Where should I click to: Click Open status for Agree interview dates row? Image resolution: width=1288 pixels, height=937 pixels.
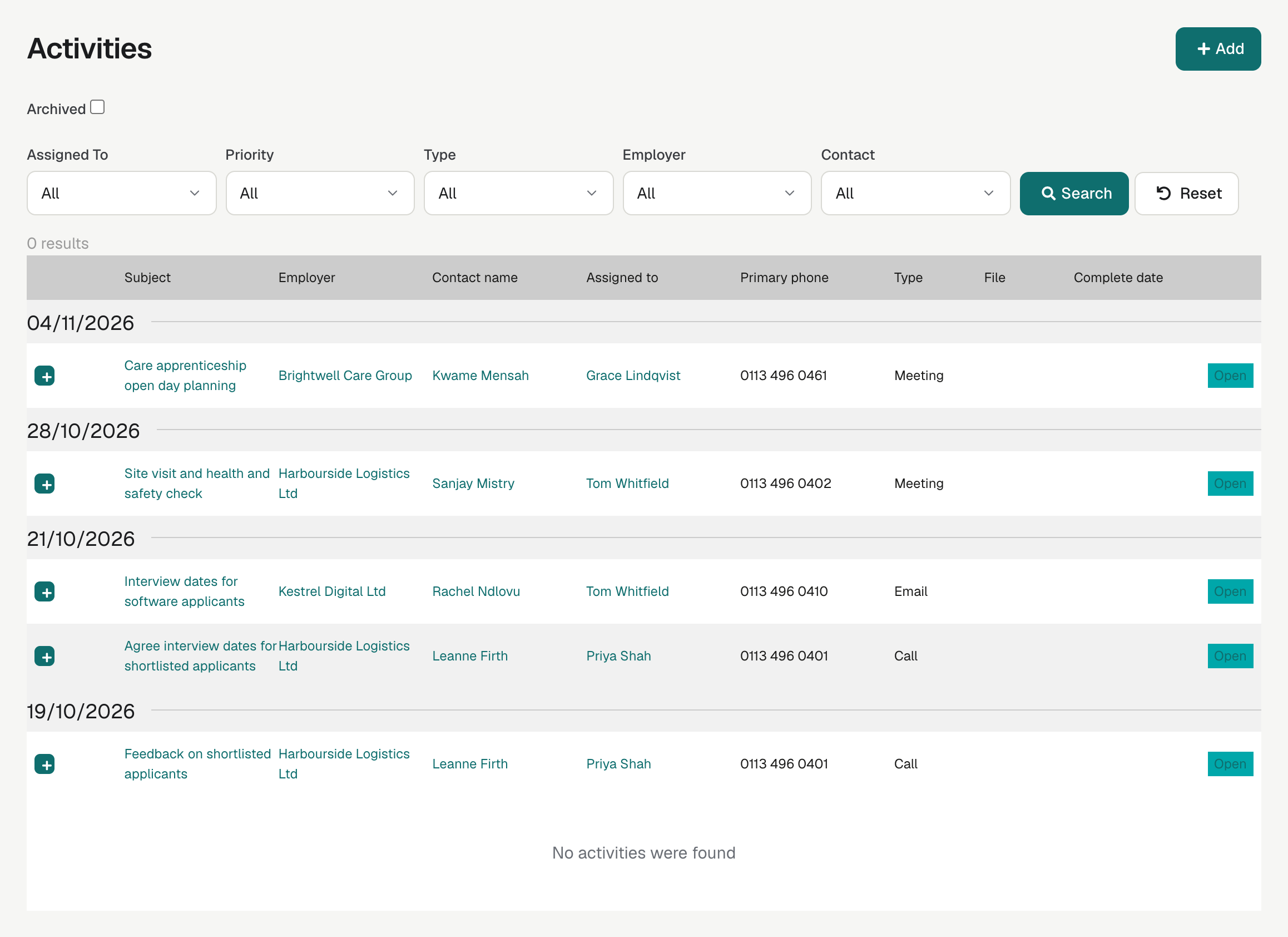[1230, 657]
